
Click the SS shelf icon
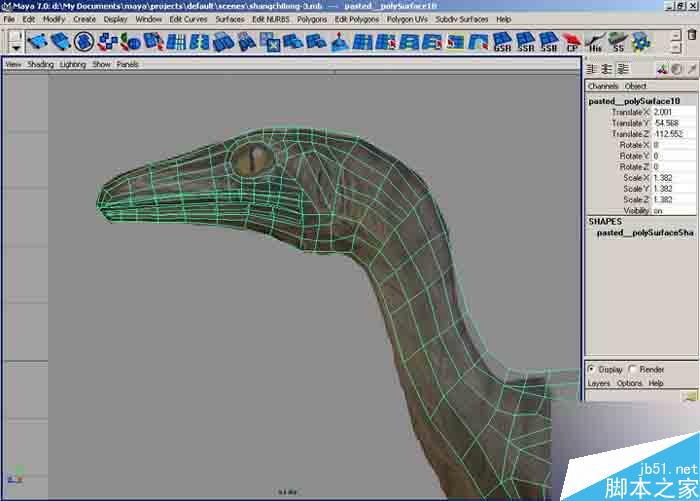click(618, 42)
